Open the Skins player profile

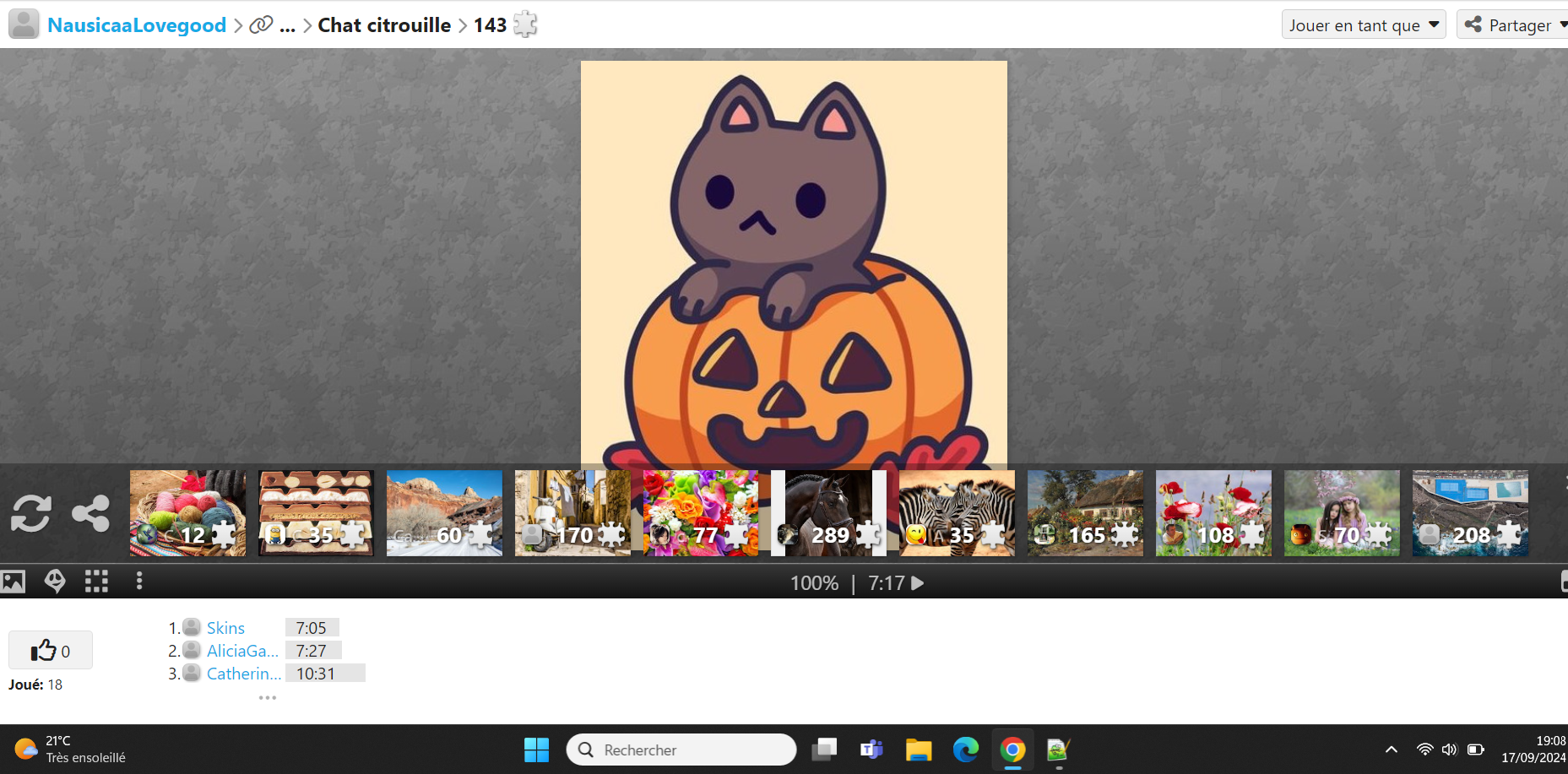[x=225, y=628]
